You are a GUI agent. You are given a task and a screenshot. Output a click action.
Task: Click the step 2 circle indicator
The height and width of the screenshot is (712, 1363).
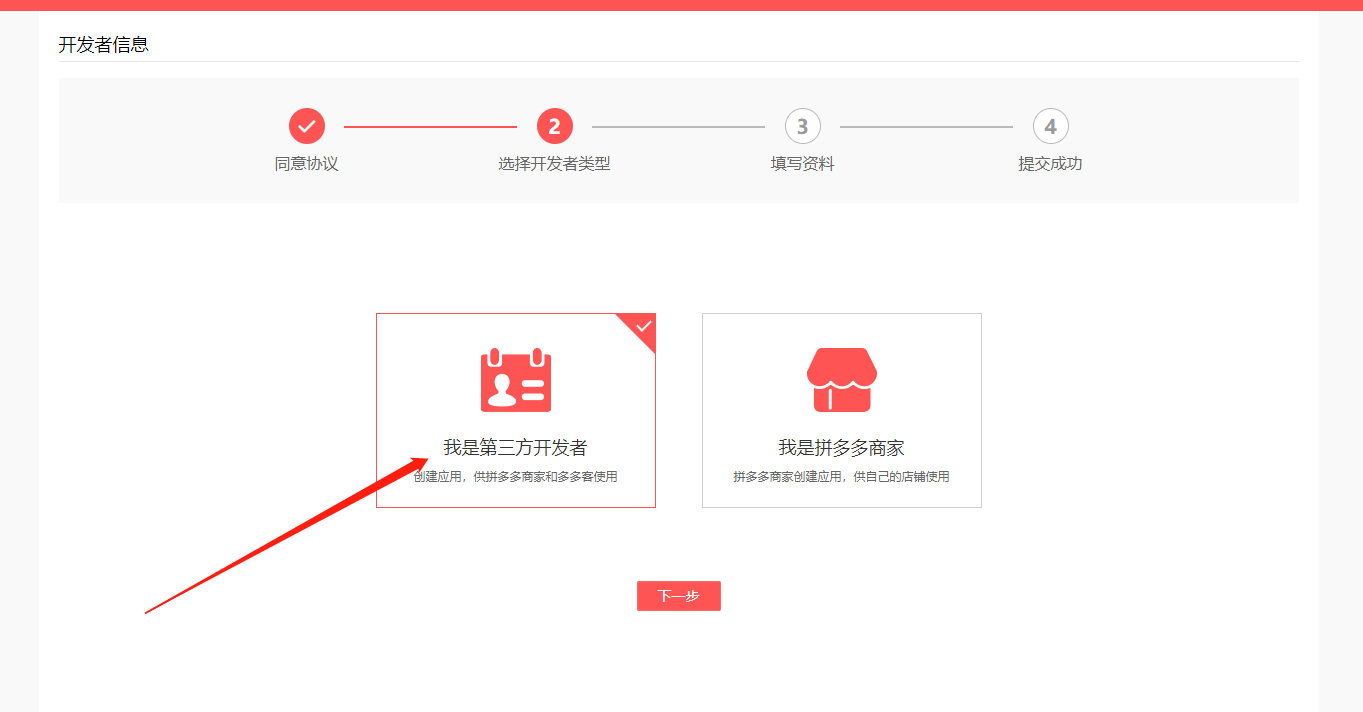[555, 127]
